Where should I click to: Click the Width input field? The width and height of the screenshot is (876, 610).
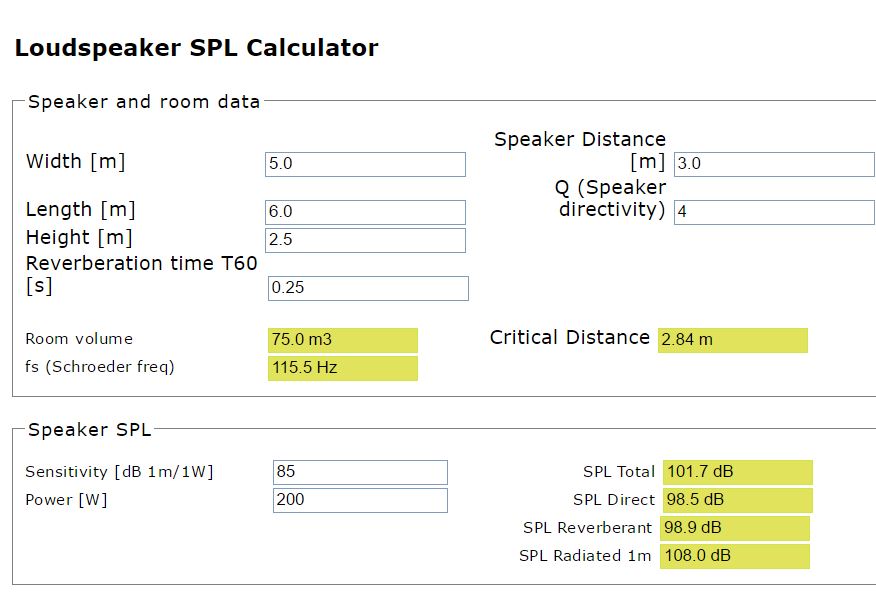pyautogui.click(x=365, y=164)
